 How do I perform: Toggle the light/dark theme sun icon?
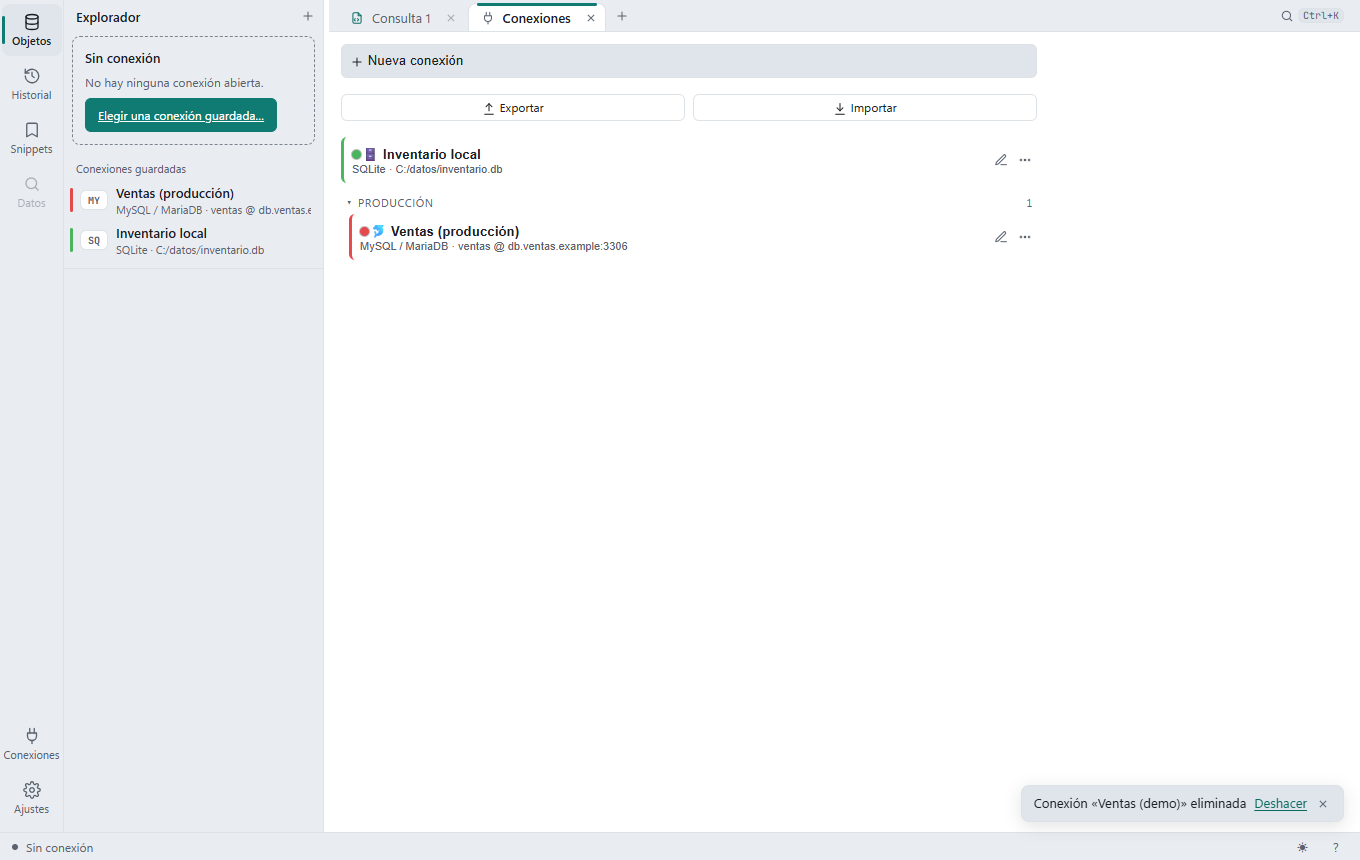pyautogui.click(x=1302, y=847)
